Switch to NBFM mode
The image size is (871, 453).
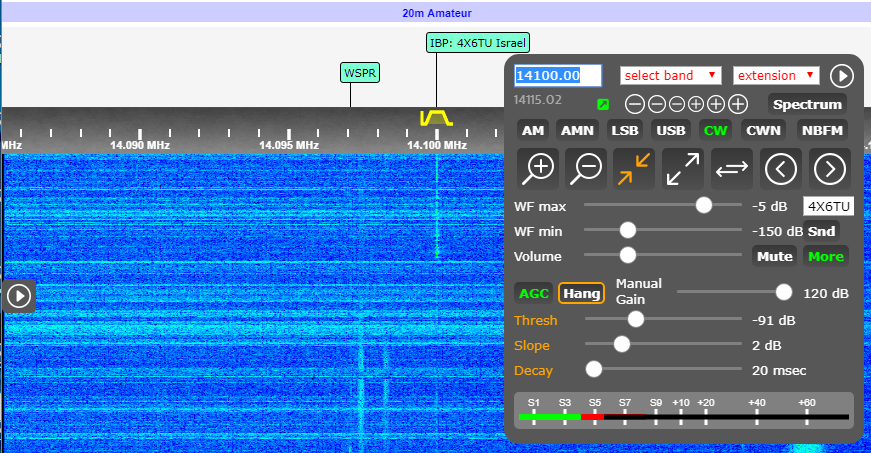(x=822, y=130)
